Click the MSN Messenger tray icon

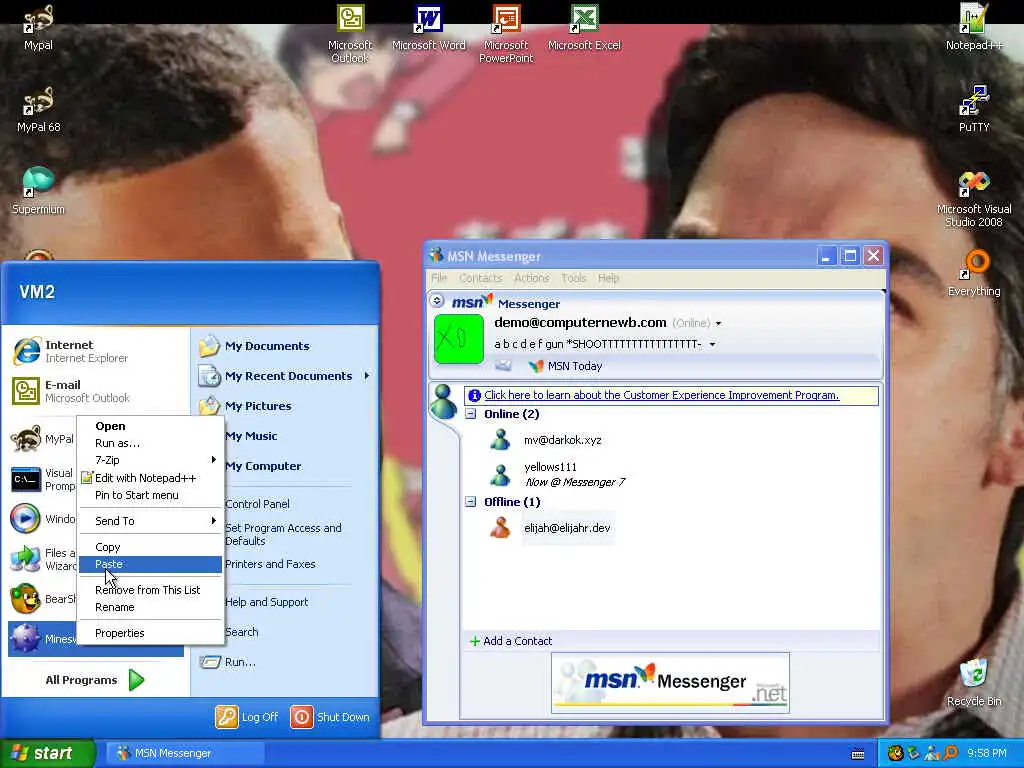coord(931,753)
